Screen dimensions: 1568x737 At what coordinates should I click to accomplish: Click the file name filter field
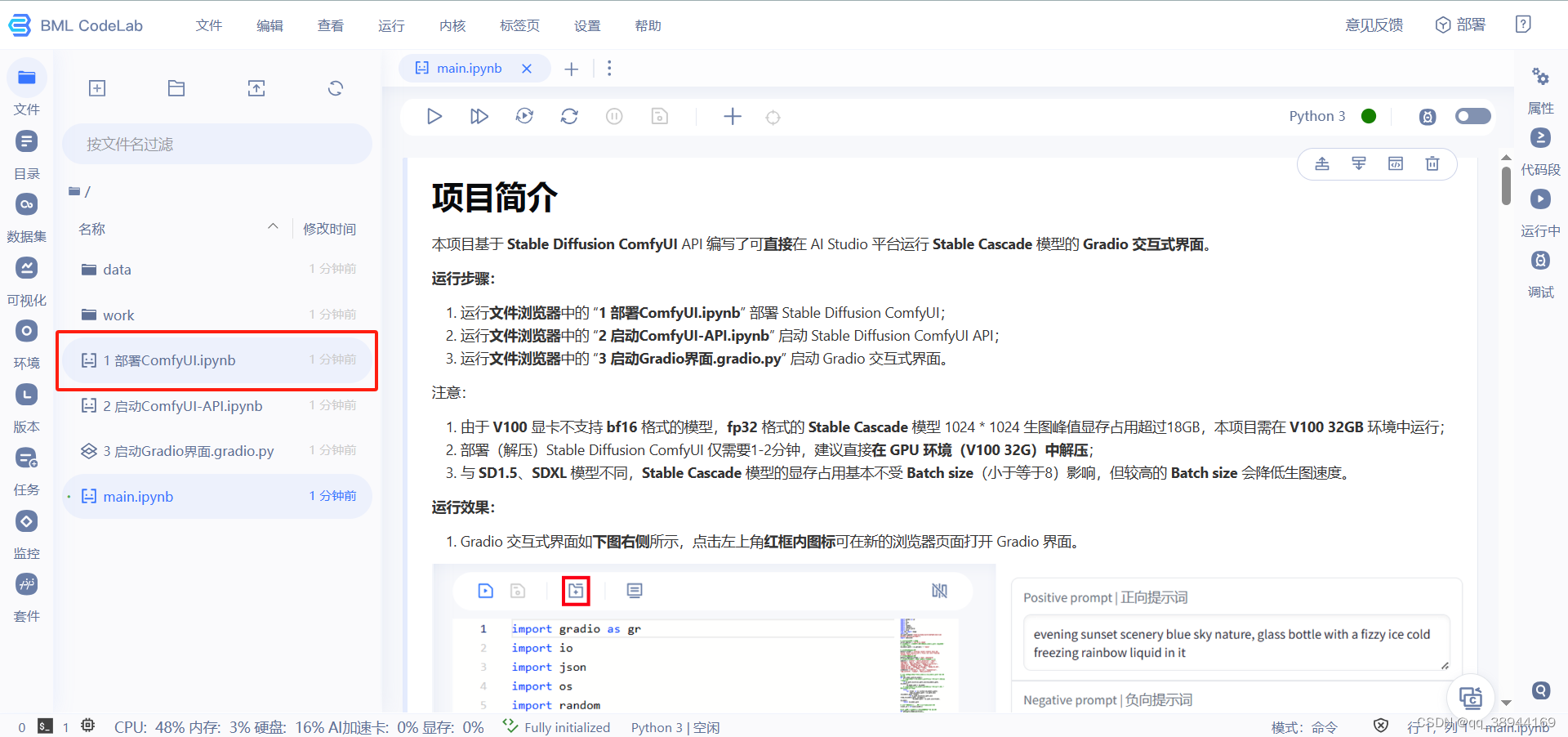pyautogui.click(x=217, y=144)
